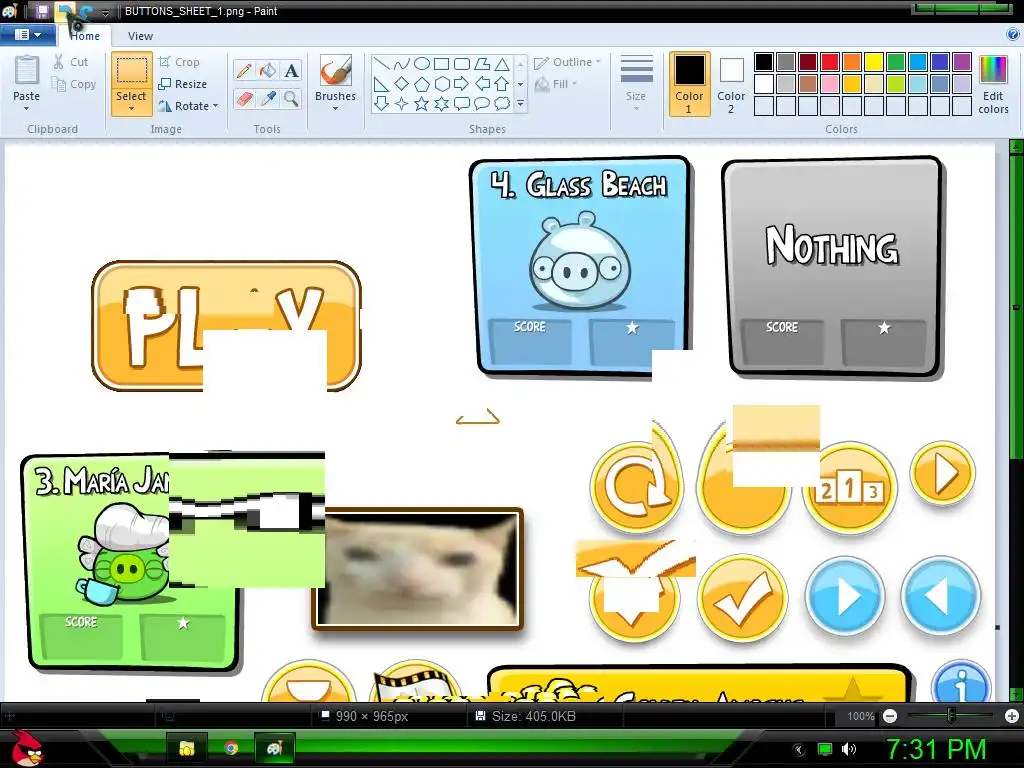Open Edit colors
1024x768 pixels.
pos(993,85)
